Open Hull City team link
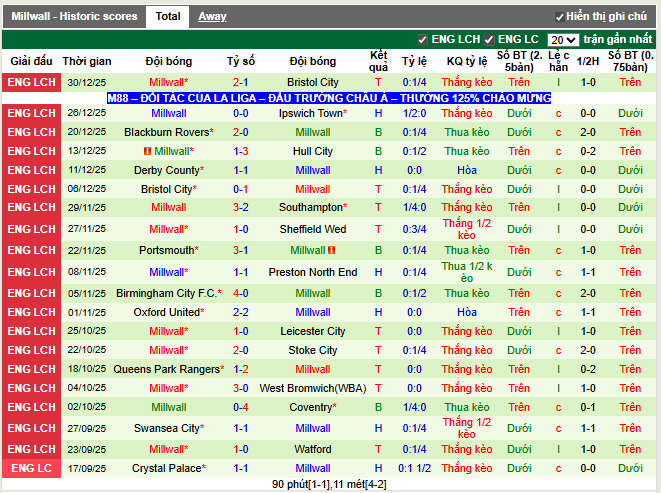 coord(313,151)
